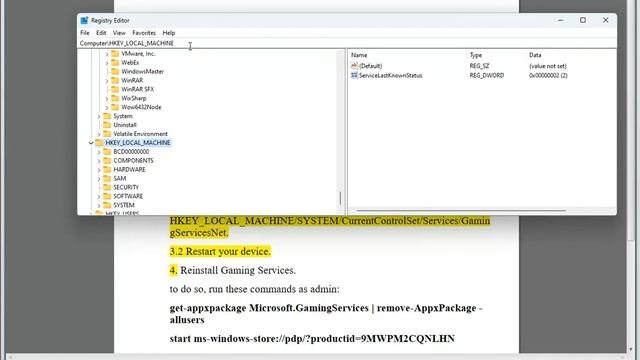This screenshot has height=360, width=640.
Task: Select the Uninstall folder icon
Action: coord(107,125)
